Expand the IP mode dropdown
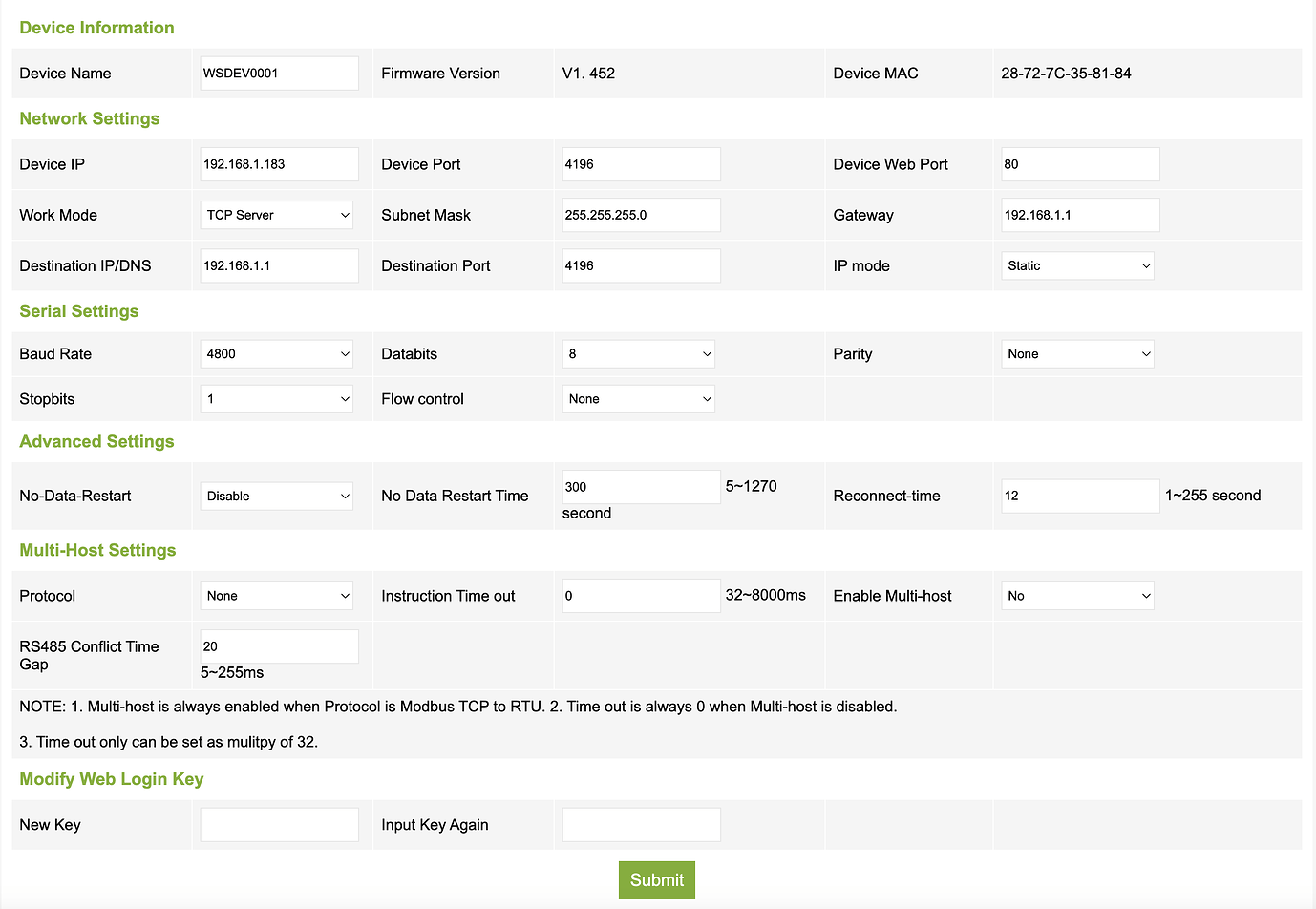Image resolution: width=1316 pixels, height=909 pixels. point(1077,265)
